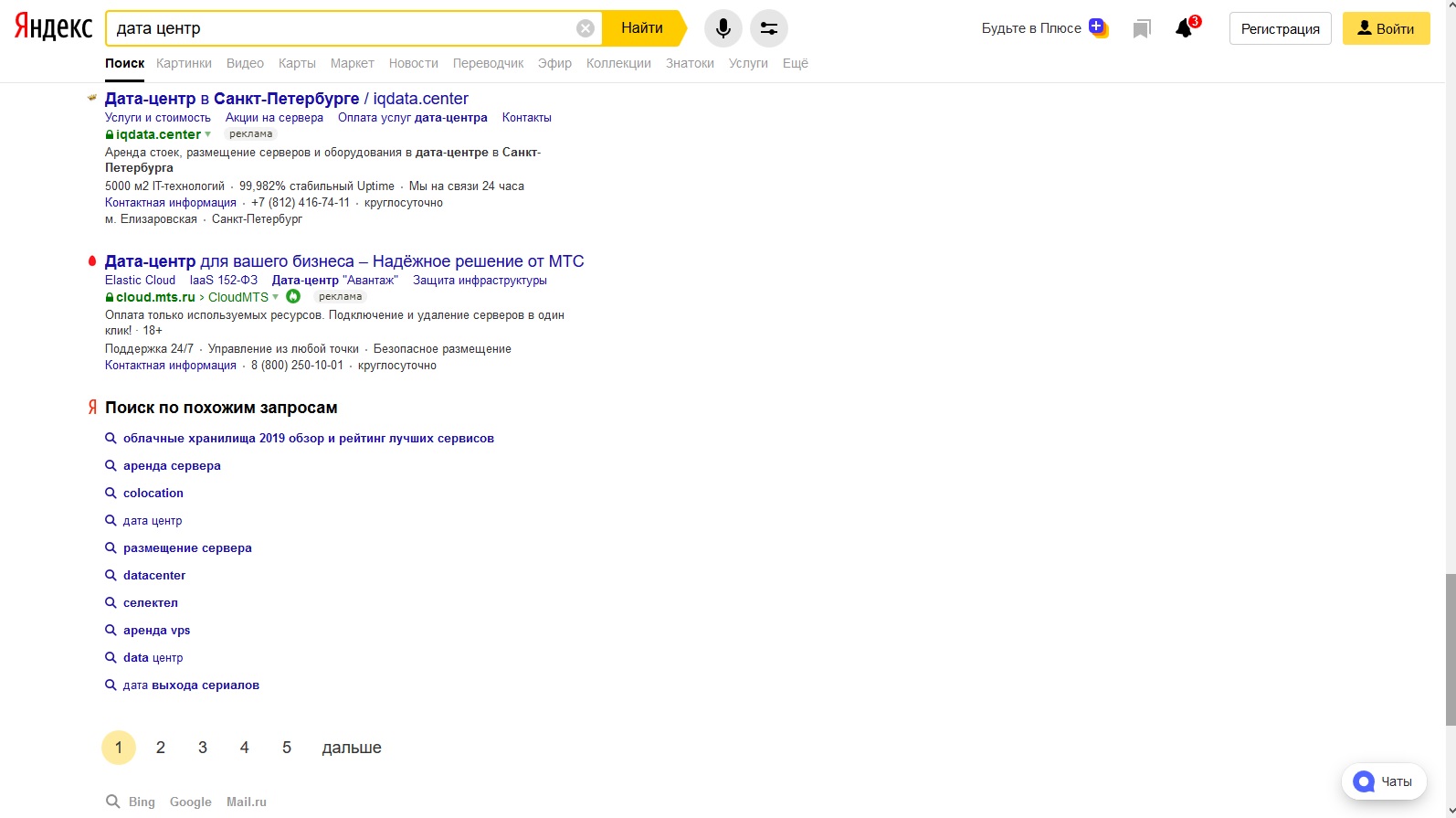Search the query on Mail.ru

click(x=247, y=802)
